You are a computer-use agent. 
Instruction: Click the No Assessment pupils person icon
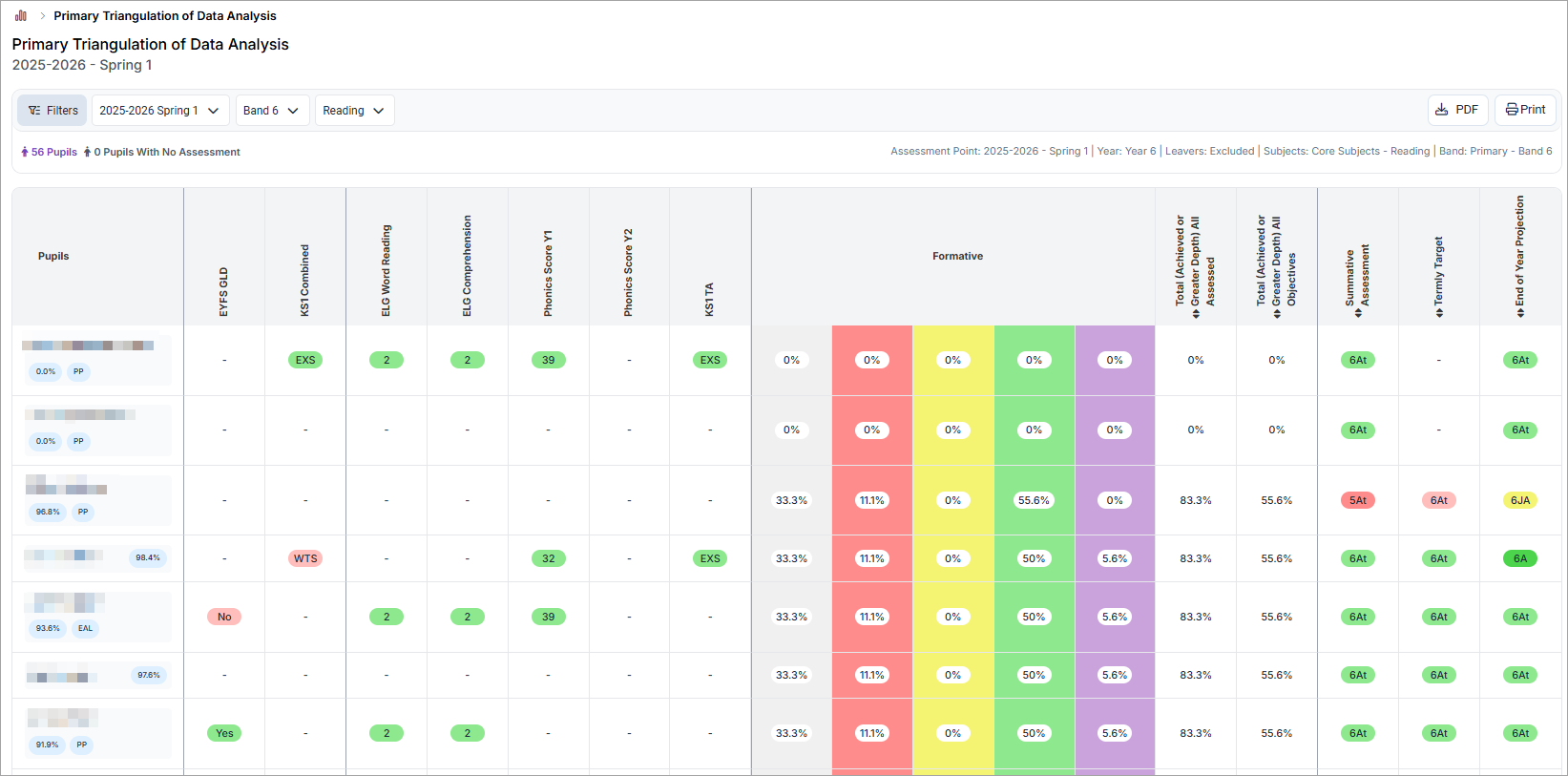(87, 152)
